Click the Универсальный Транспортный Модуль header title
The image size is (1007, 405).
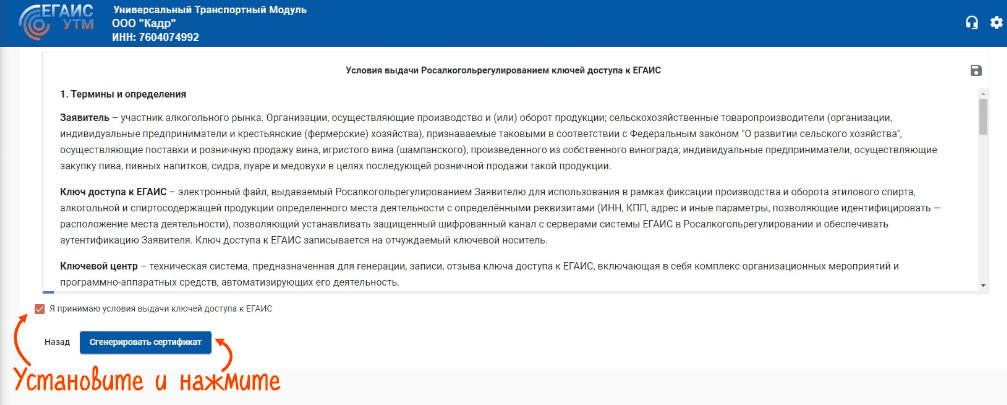211,9
